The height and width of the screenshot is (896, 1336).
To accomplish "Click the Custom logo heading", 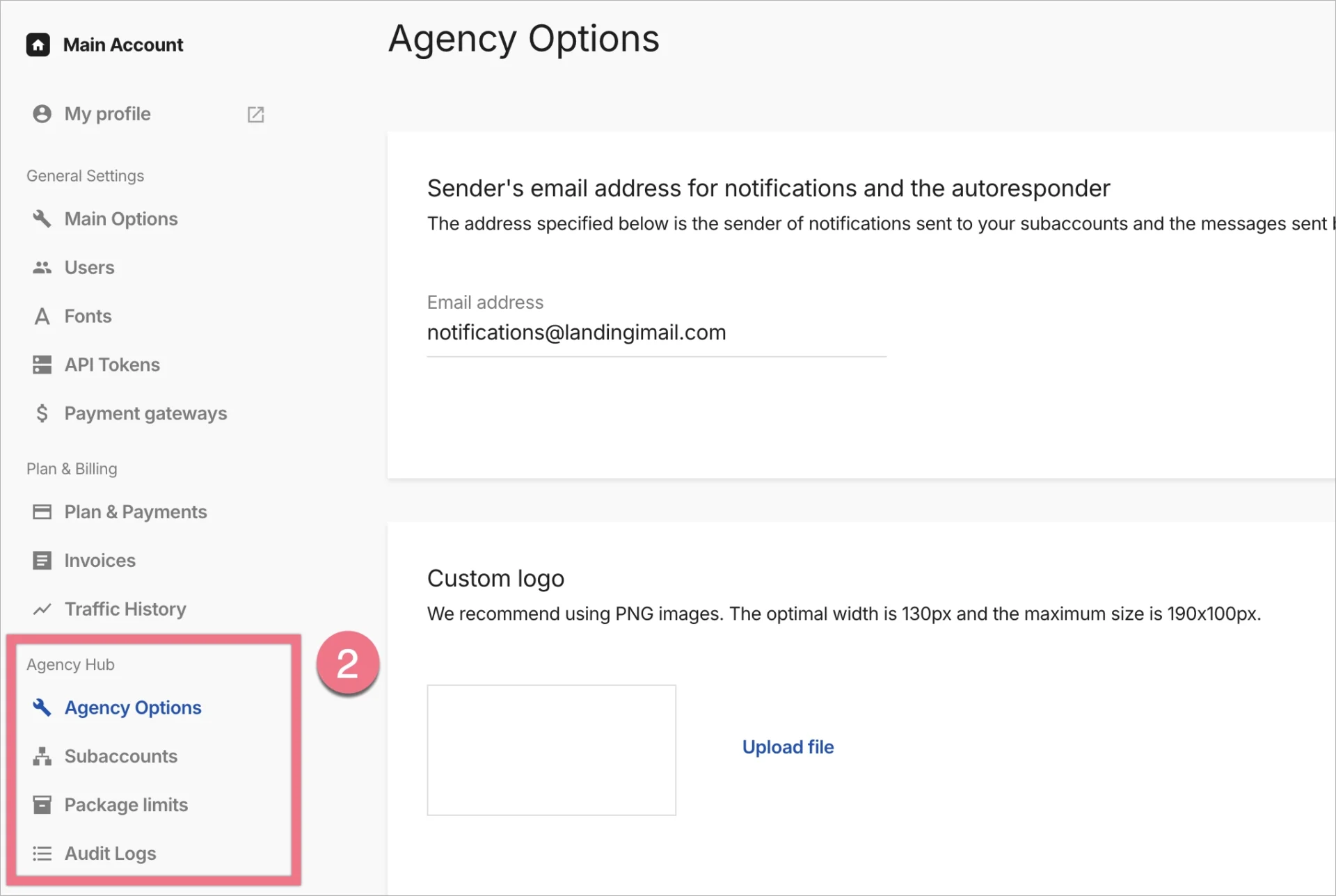I will tap(495, 579).
